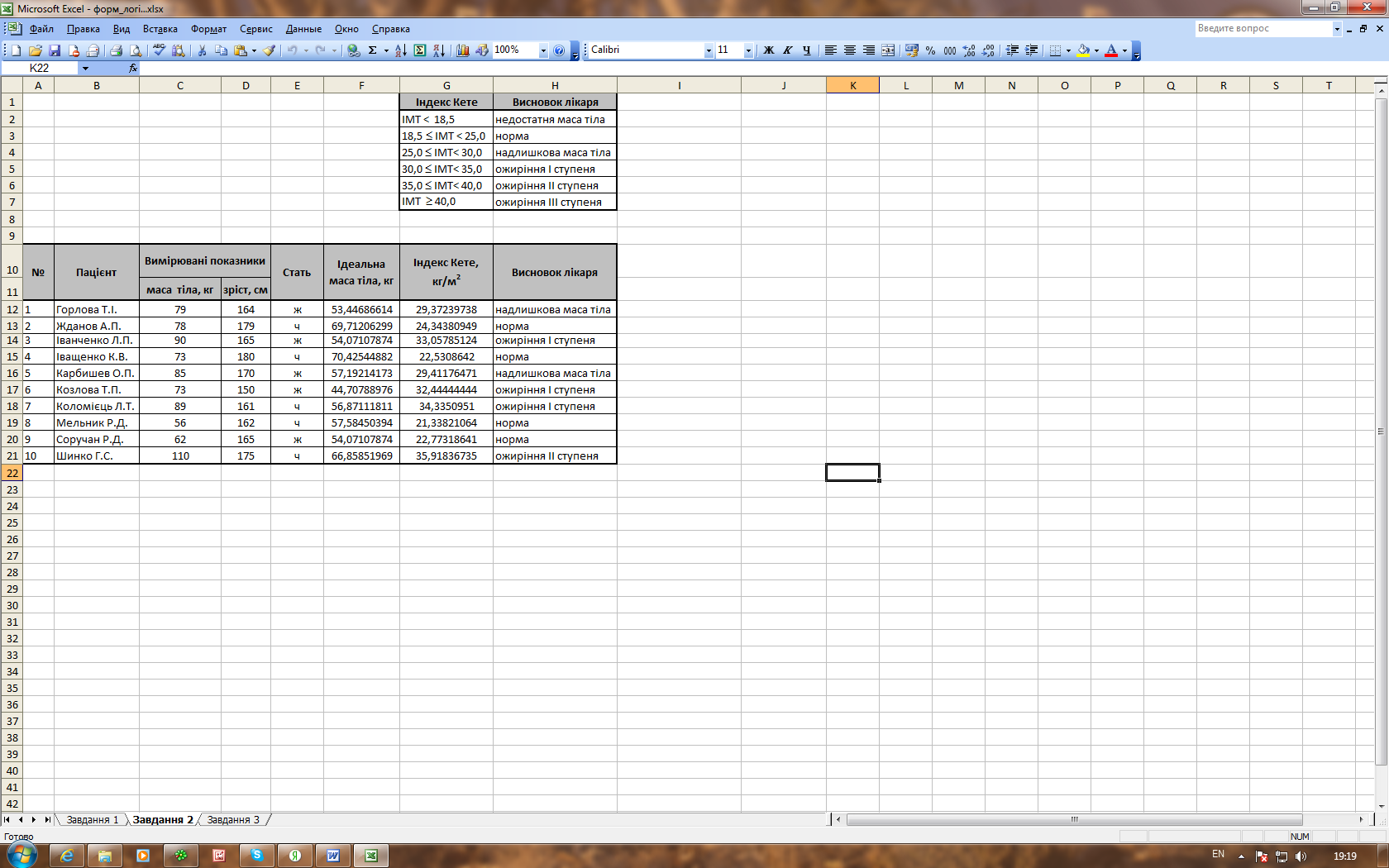Merge and center cells icon
Image resolution: width=1389 pixels, height=868 pixels.
coord(888,50)
